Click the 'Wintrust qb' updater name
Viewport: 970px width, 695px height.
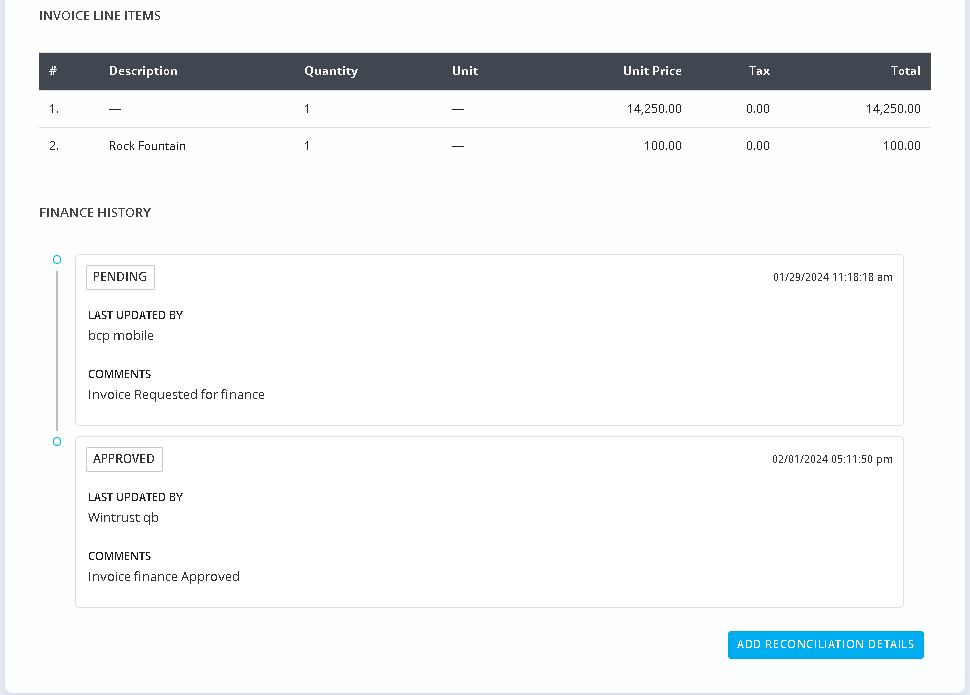(123, 518)
